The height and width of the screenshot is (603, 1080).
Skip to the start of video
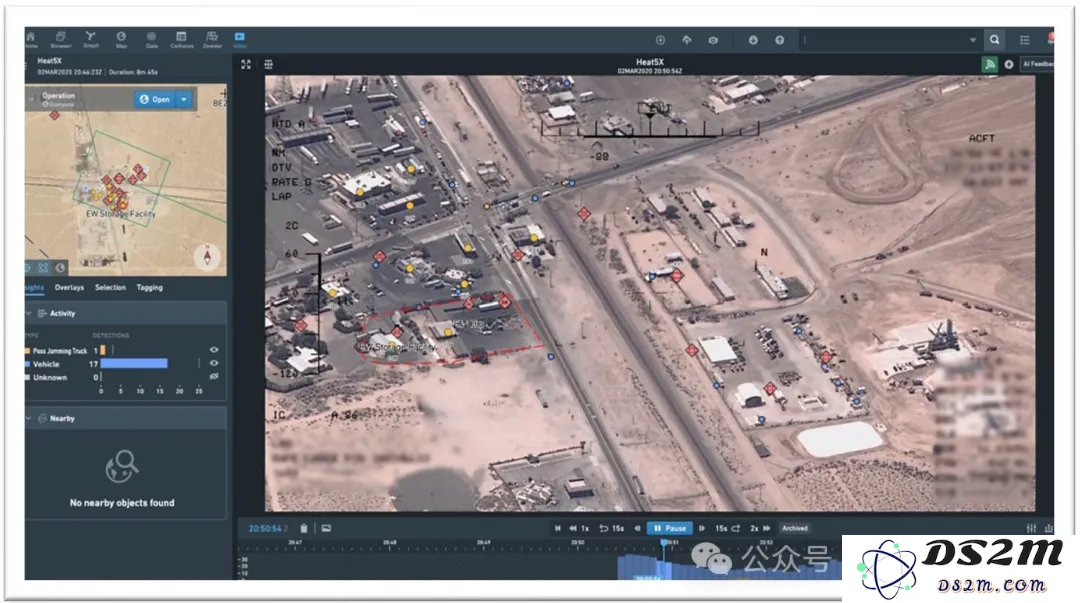(557, 529)
